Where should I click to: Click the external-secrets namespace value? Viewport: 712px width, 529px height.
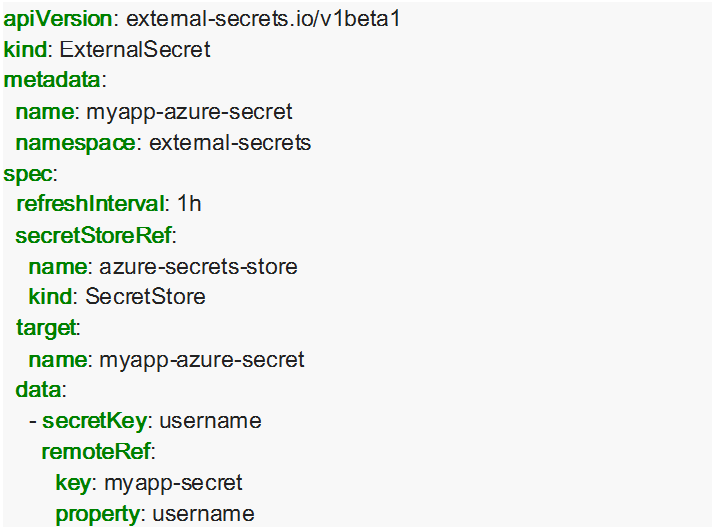(x=230, y=142)
